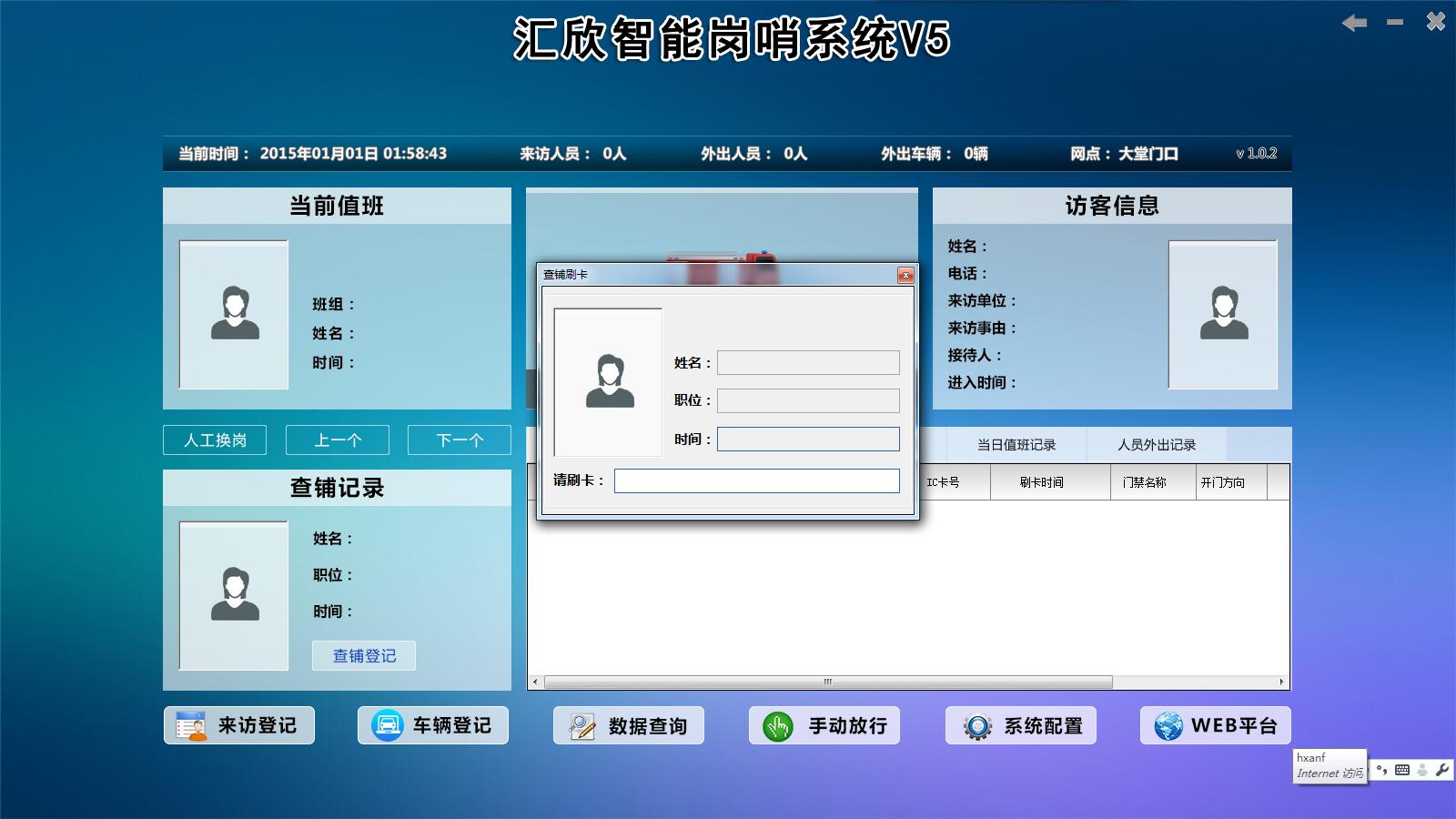Viewport: 1456px width, 819px height.
Task: Click the 门禁名称 column header
Action: pos(1153,482)
